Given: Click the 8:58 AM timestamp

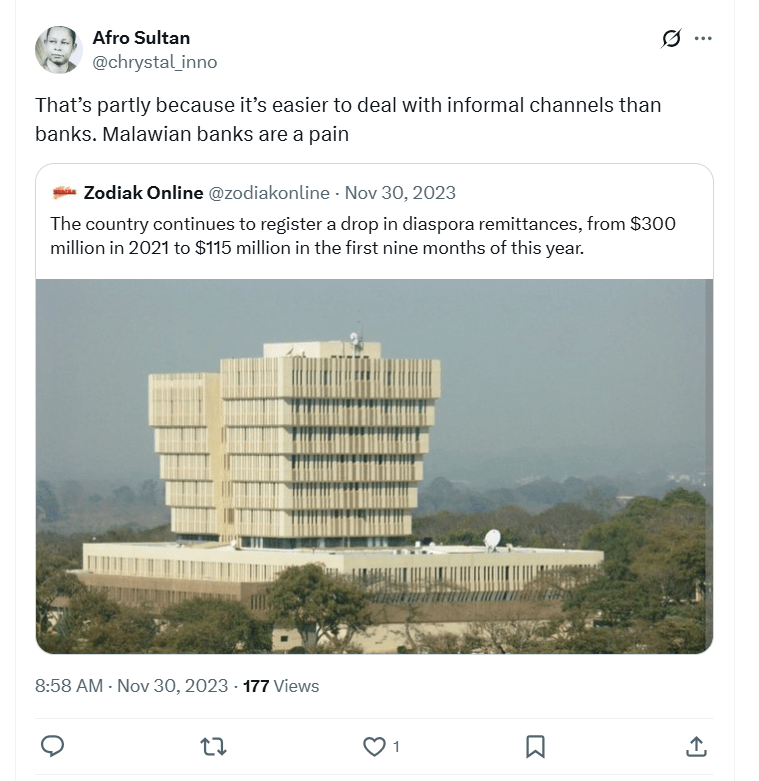Looking at the screenshot, I should point(69,686).
